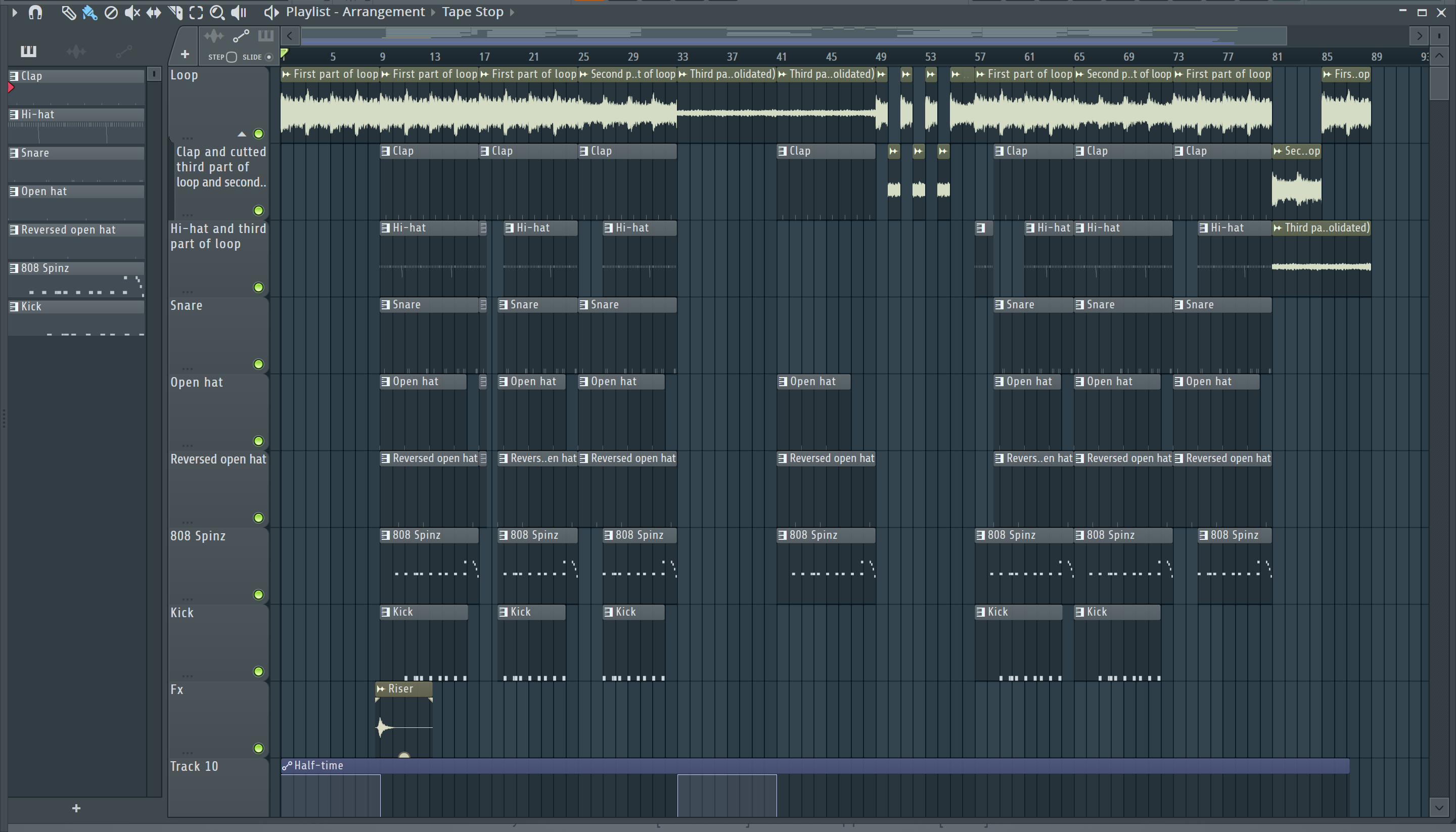Select the Draw pencil tool
The image size is (1456, 832).
68,12
